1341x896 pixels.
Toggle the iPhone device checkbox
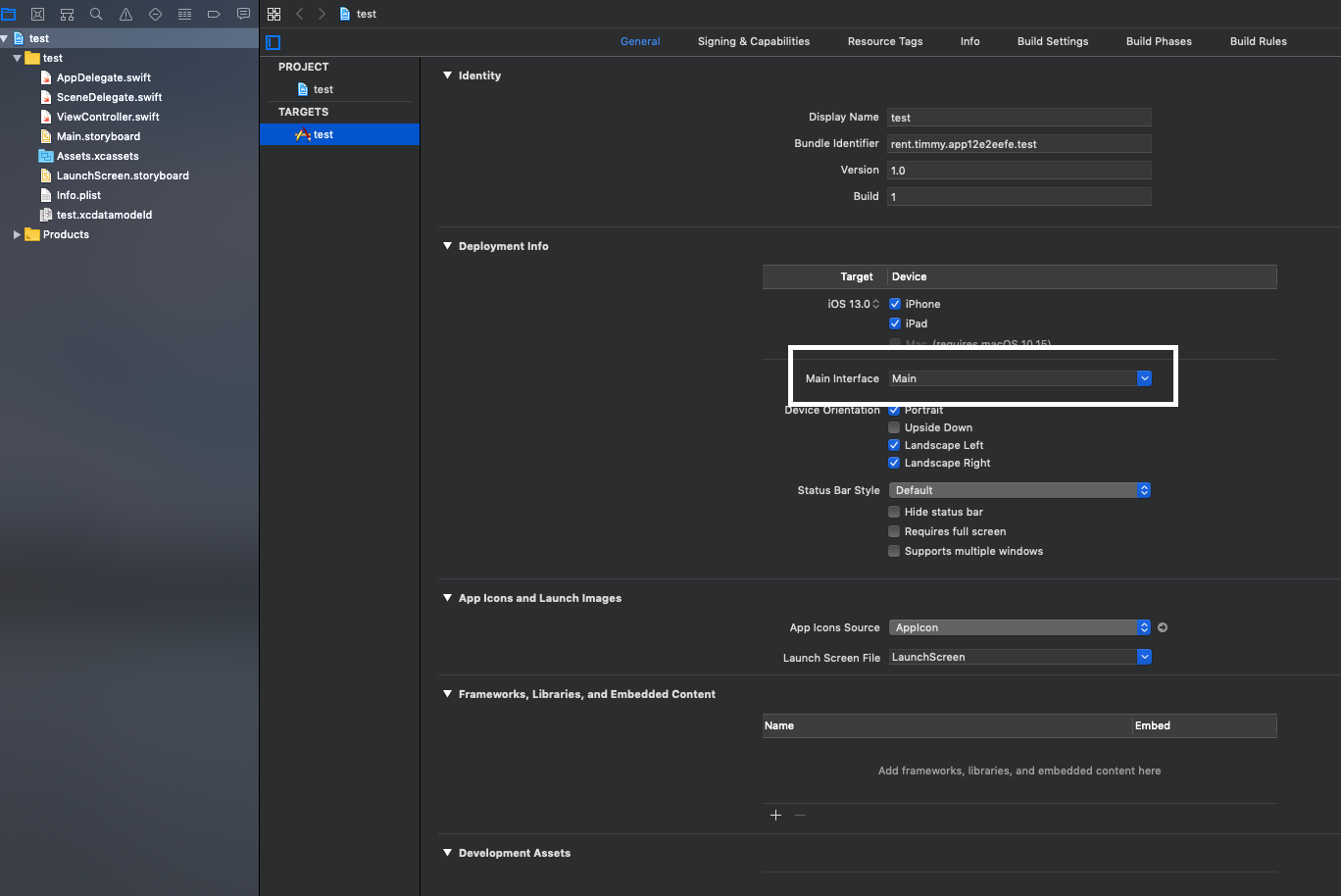(x=895, y=304)
